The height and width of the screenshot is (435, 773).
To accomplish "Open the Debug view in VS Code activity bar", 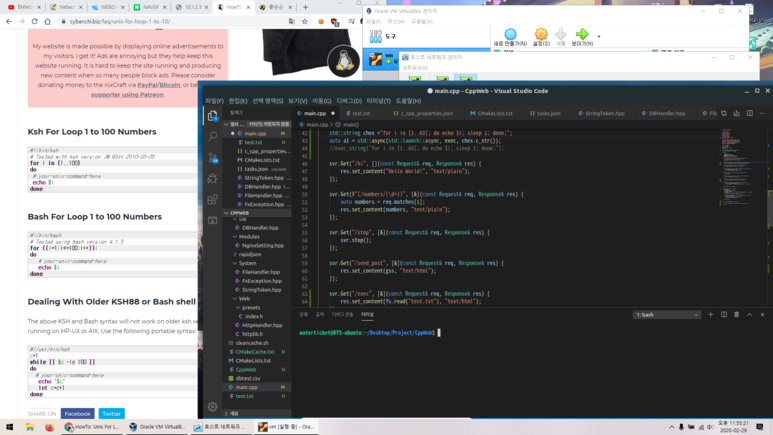I will pos(212,179).
